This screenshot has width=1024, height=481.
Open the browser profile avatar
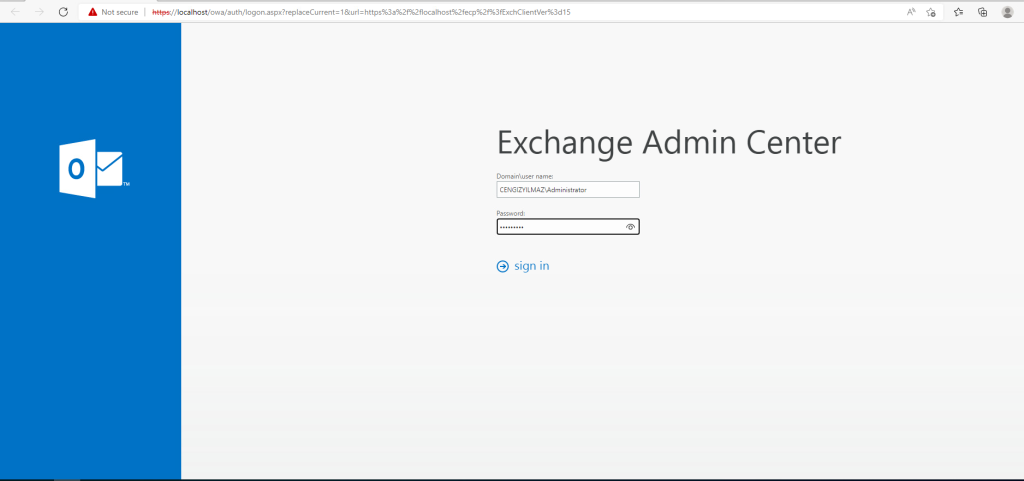point(1007,12)
